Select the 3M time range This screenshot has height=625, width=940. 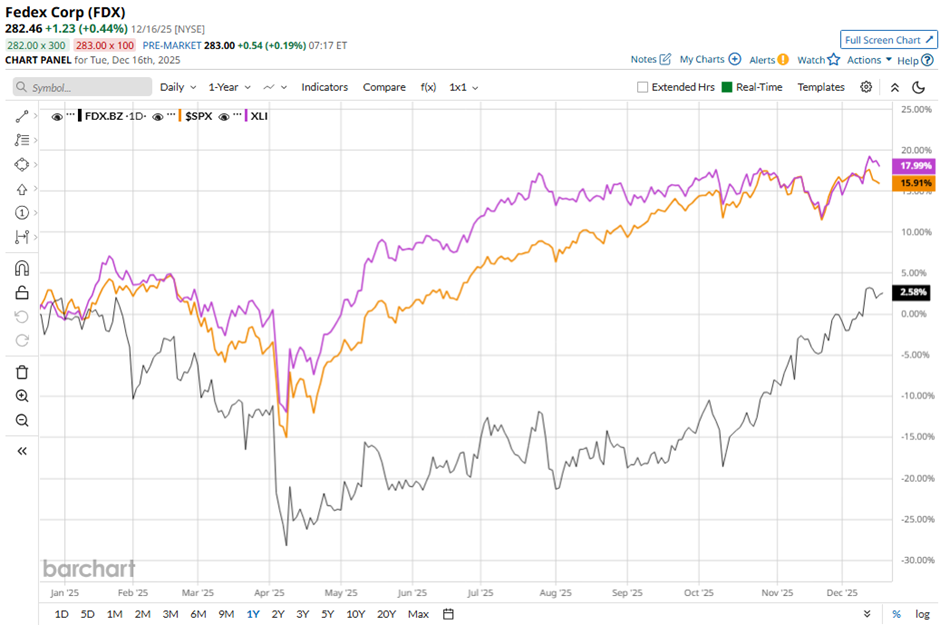170,614
